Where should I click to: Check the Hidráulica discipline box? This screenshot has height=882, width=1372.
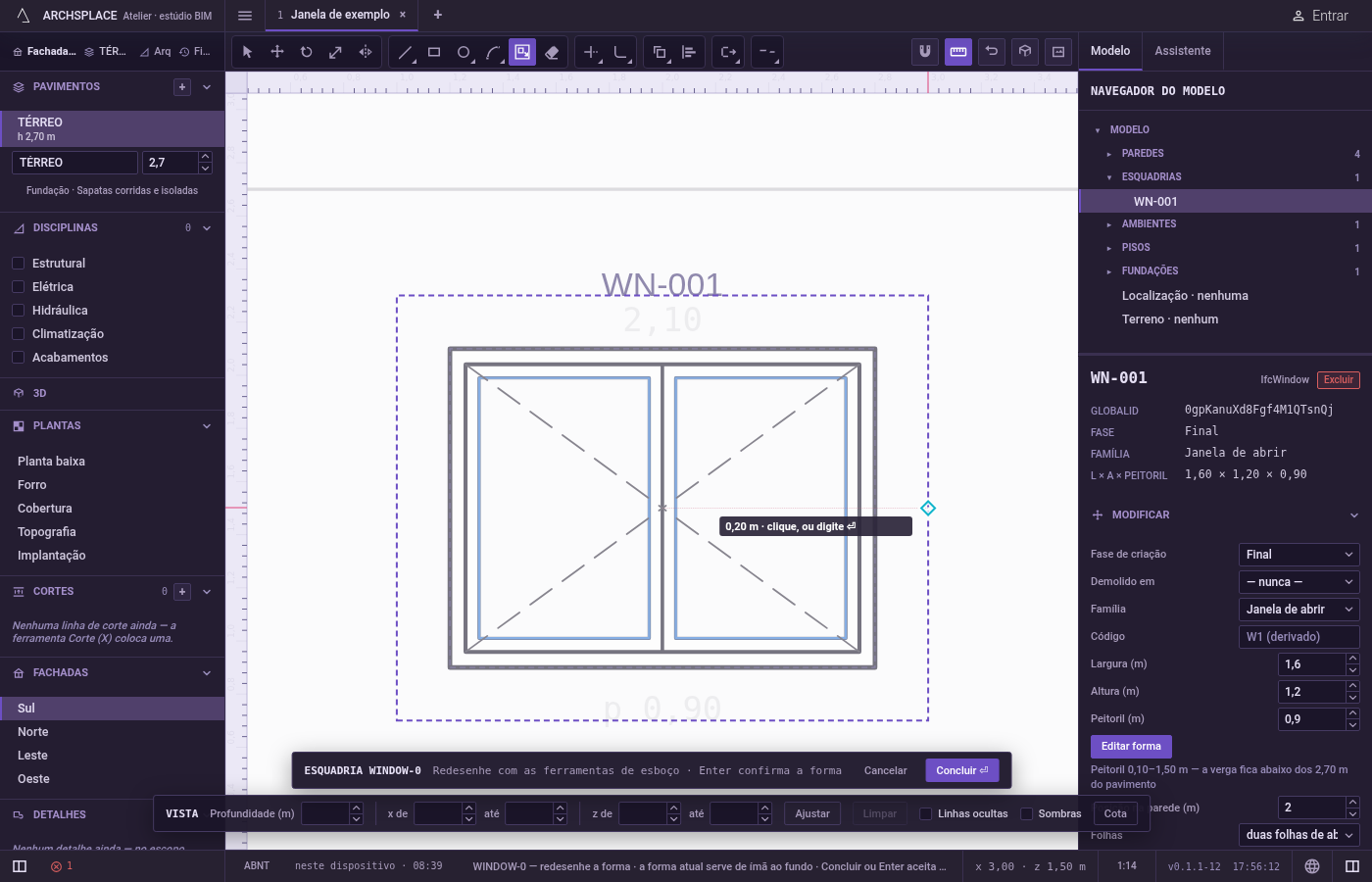(18, 311)
